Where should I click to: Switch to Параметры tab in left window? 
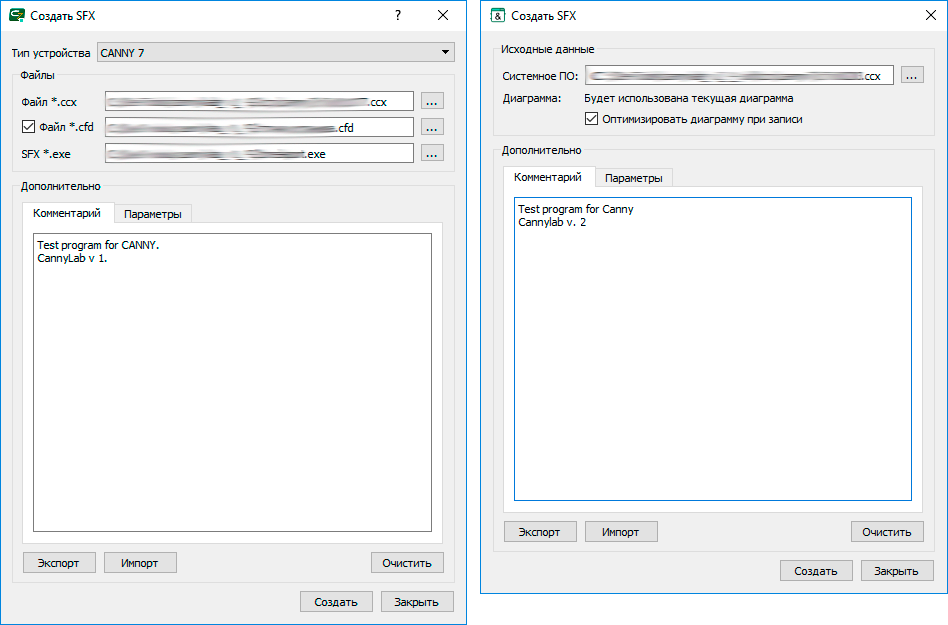point(152,214)
